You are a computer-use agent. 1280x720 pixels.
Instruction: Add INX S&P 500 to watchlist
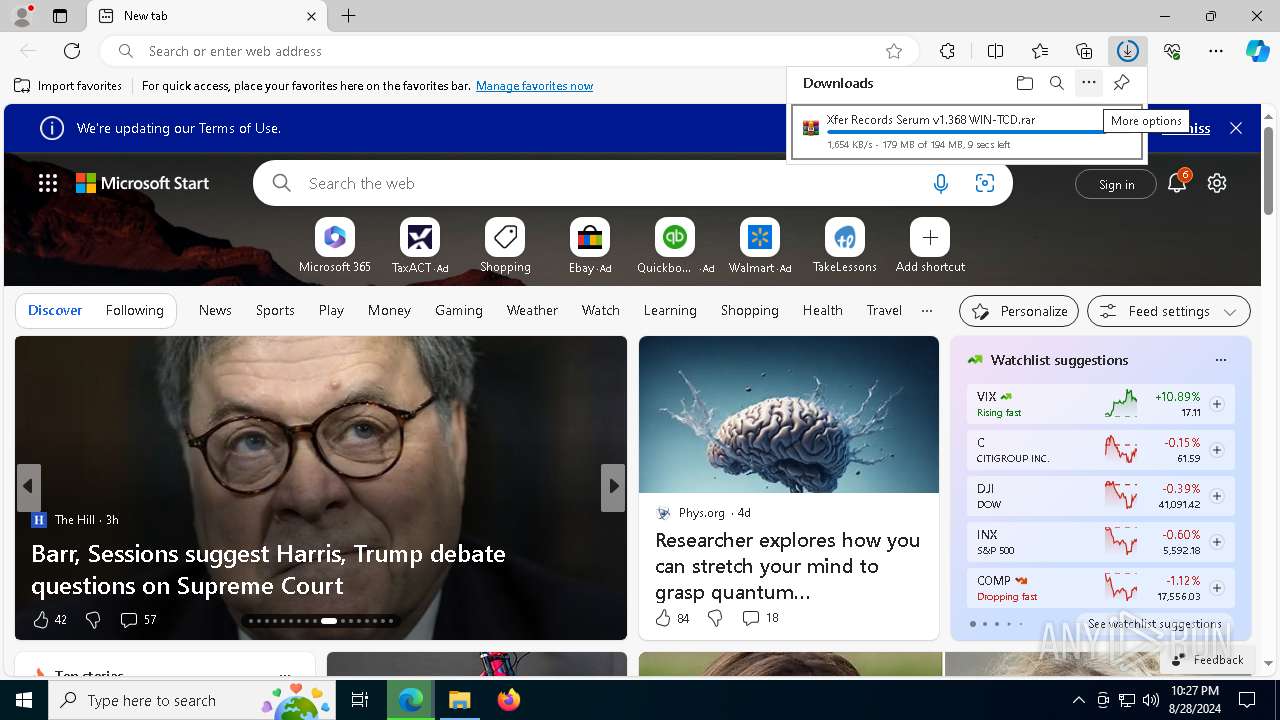click(1217, 542)
